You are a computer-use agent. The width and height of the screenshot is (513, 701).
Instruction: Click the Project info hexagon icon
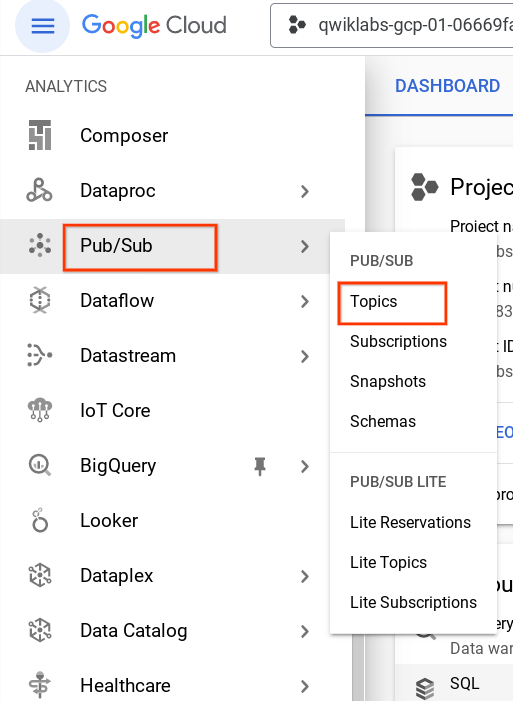click(424, 187)
